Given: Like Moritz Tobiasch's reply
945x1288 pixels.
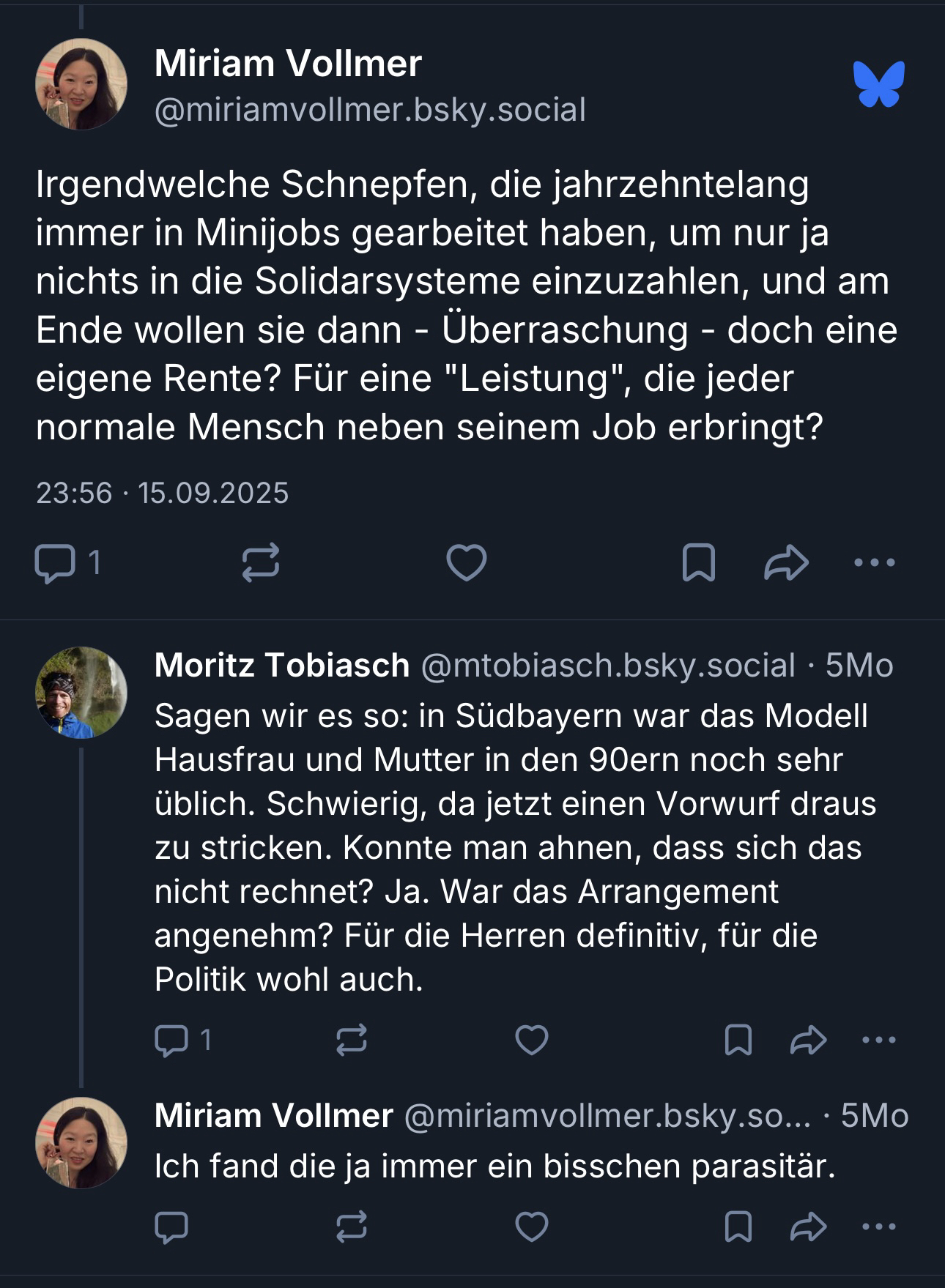Looking at the screenshot, I should [x=532, y=1040].
